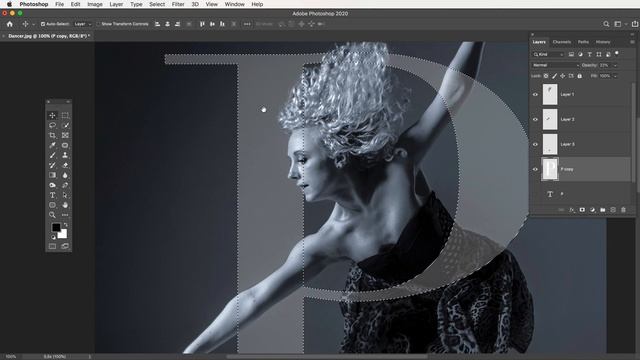This screenshot has height=360, width=640.
Task: Select the Lasso tool
Action: (x=52, y=125)
